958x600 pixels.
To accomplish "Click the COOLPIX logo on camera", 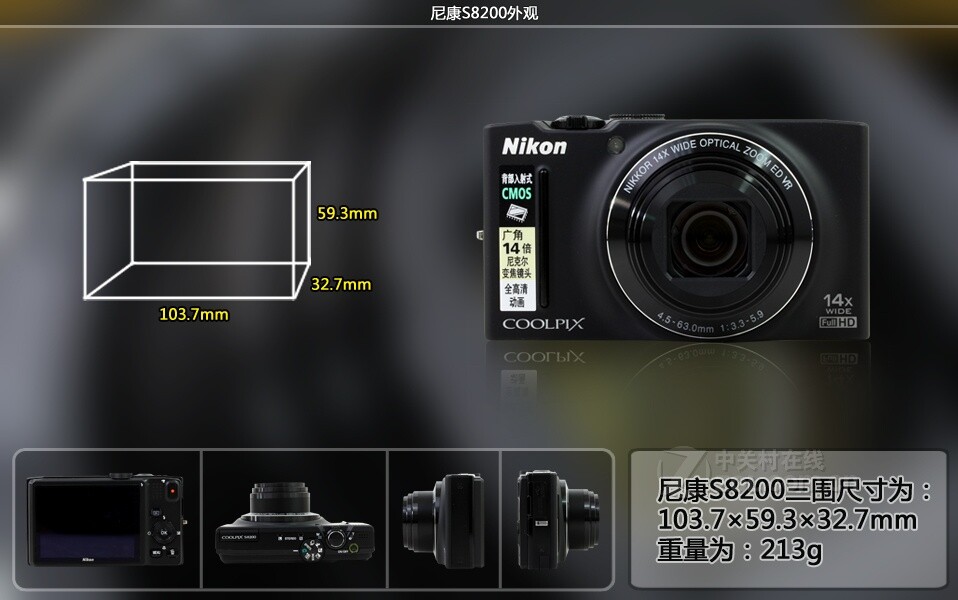I will (543, 324).
